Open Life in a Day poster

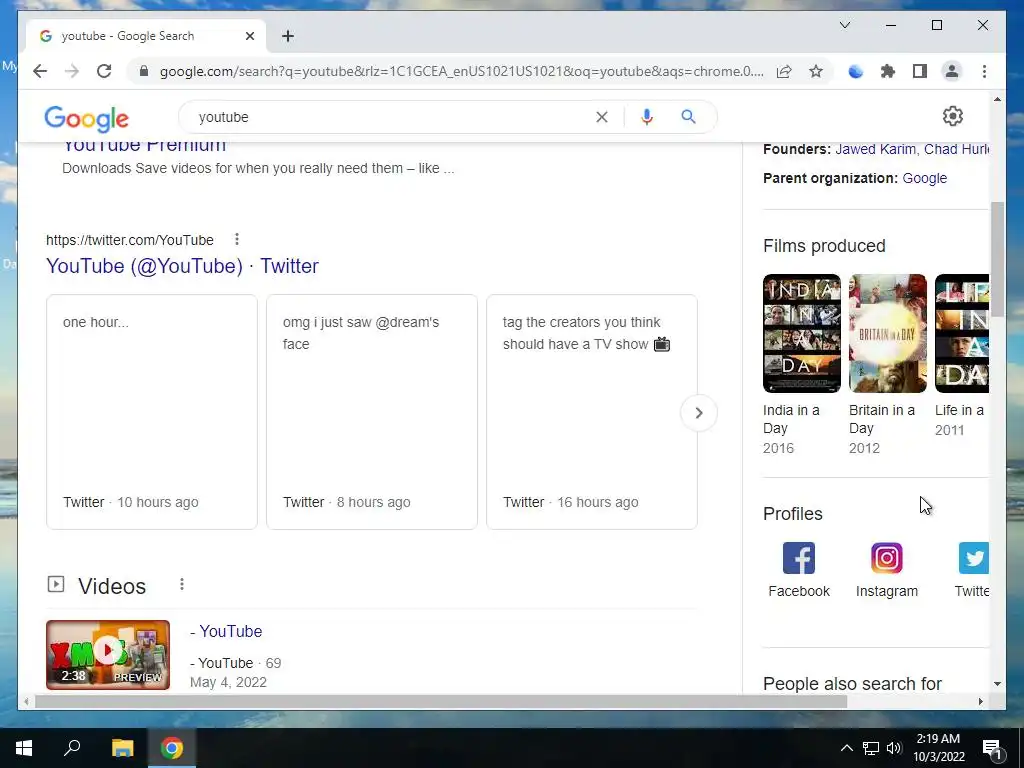(961, 333)
